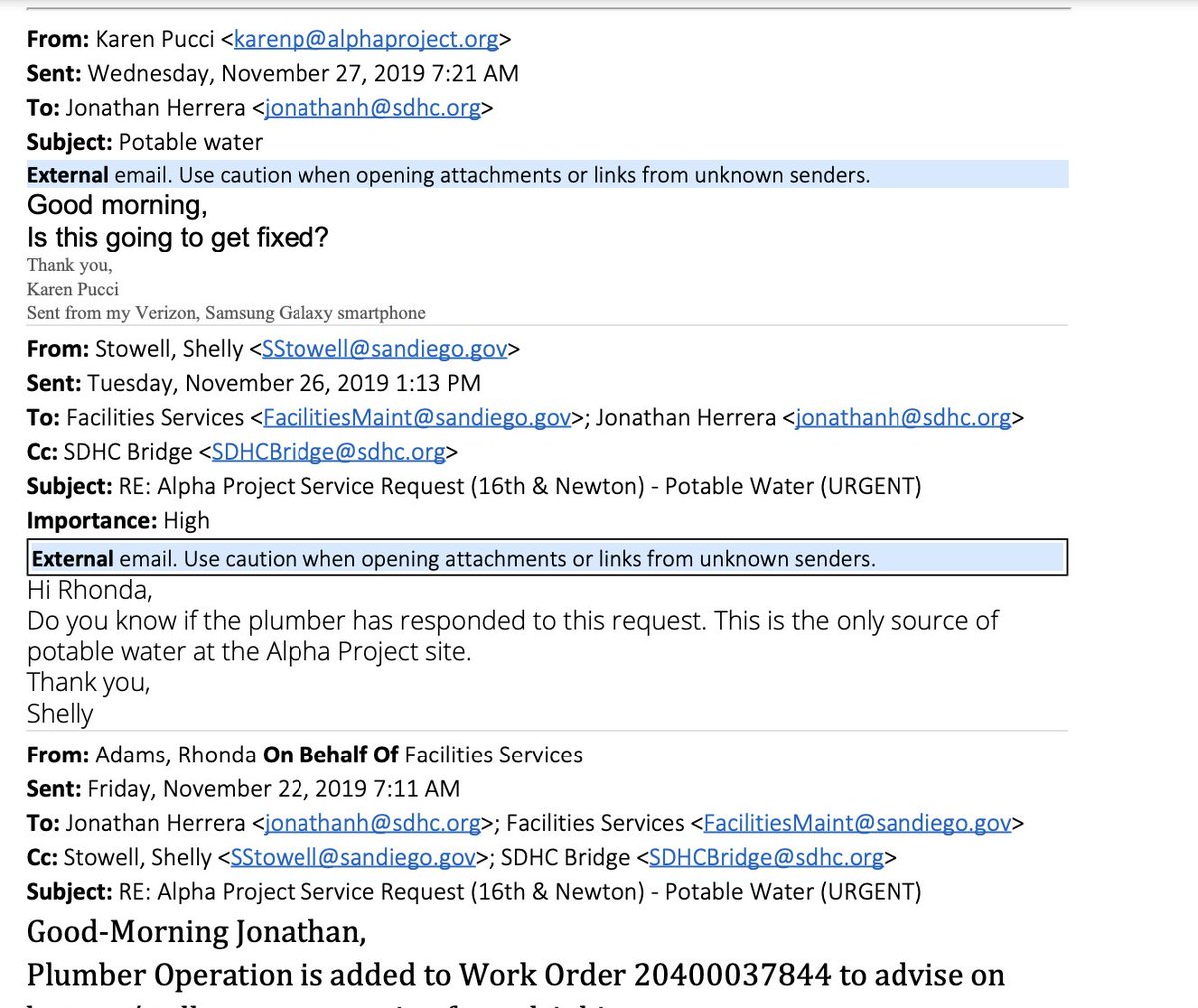Screen dimensions: 1198x1008
Task: Open FacilitiesMaint@sandiego.gov link in November 22 To line
Action: pyautogui.click(x=858, y=823)
